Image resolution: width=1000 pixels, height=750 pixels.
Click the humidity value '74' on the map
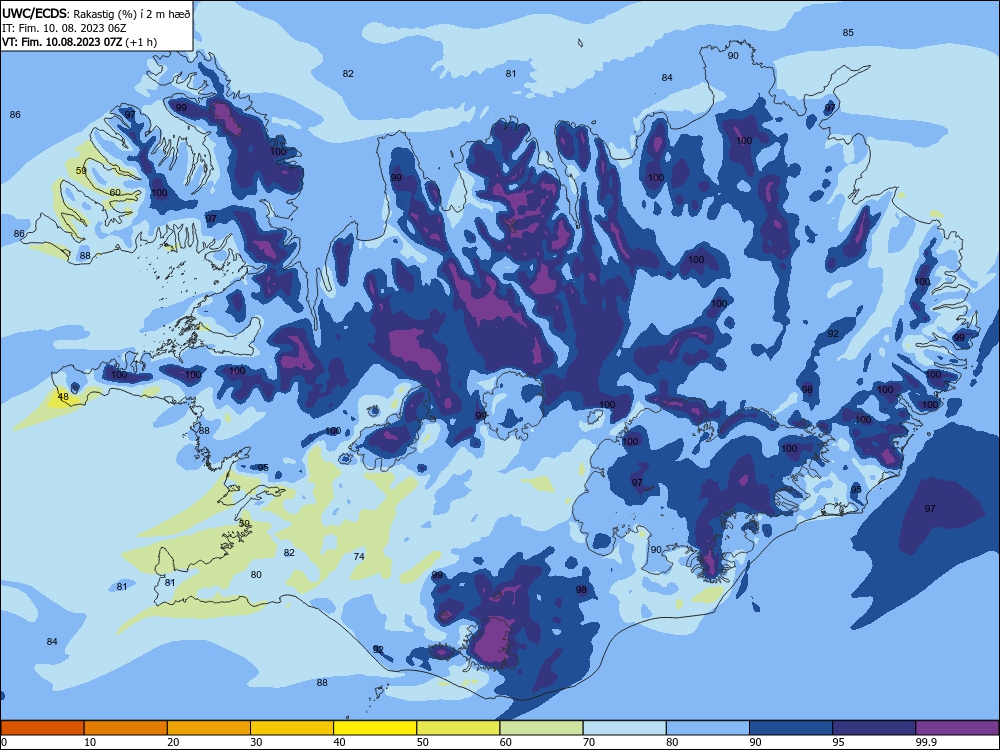359,557
